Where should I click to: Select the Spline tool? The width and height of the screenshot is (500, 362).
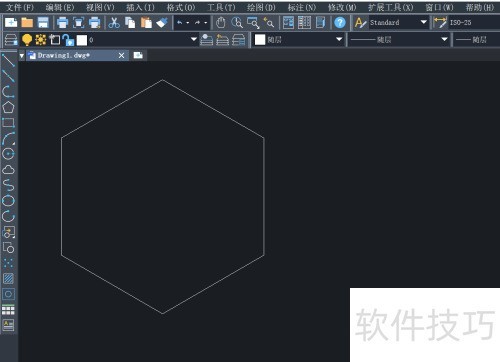tap(8, 185)
